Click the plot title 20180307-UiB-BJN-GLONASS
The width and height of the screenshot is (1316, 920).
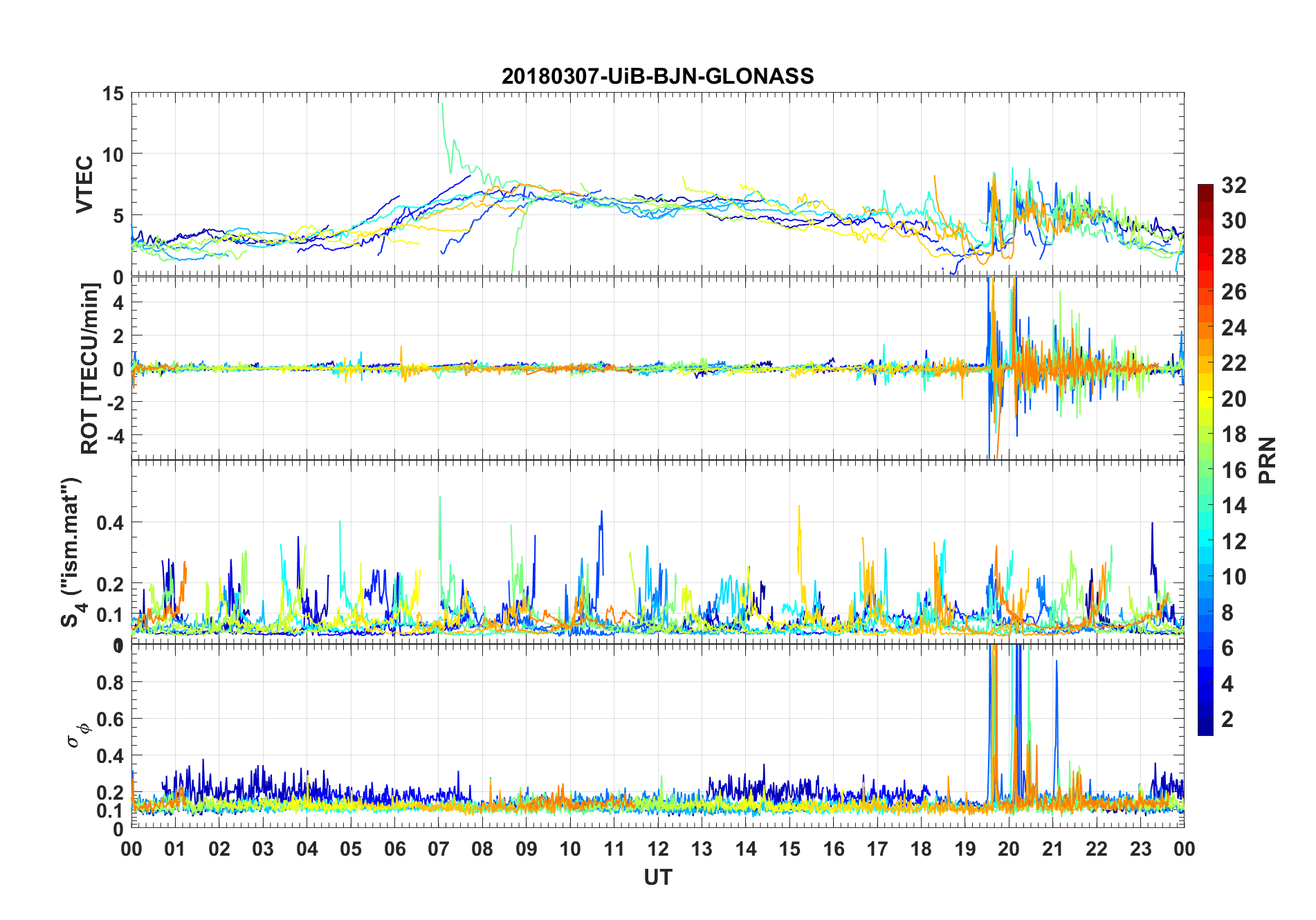pos(657,76)
